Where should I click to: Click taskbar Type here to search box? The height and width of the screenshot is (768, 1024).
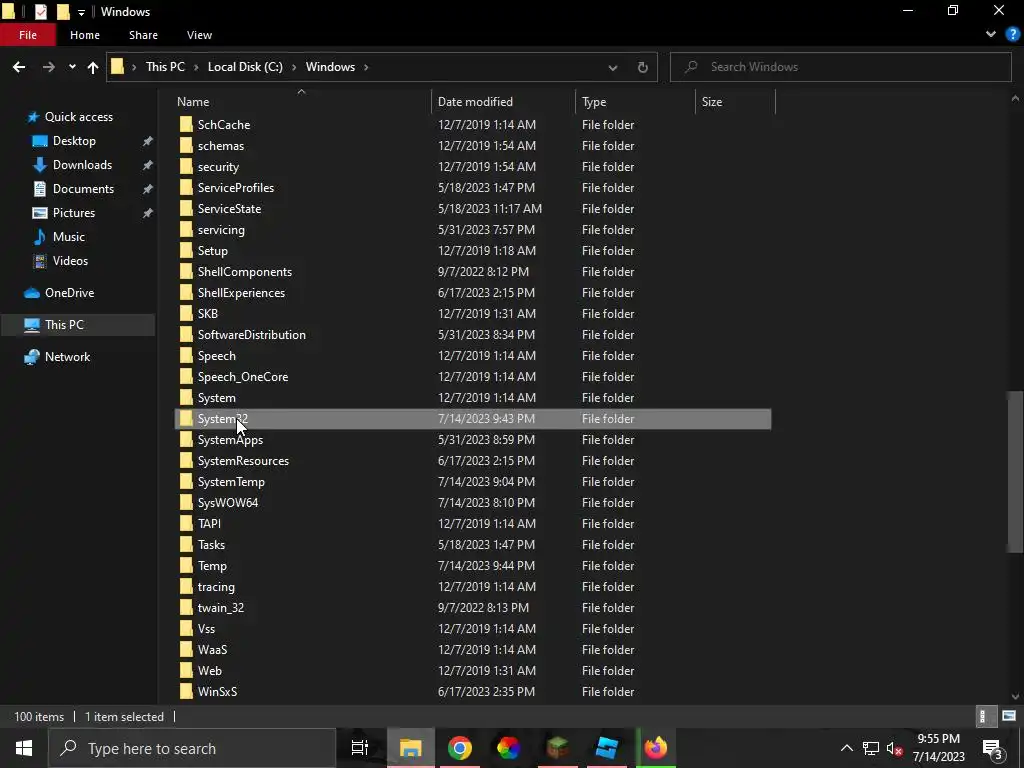[x=192, y=748]
